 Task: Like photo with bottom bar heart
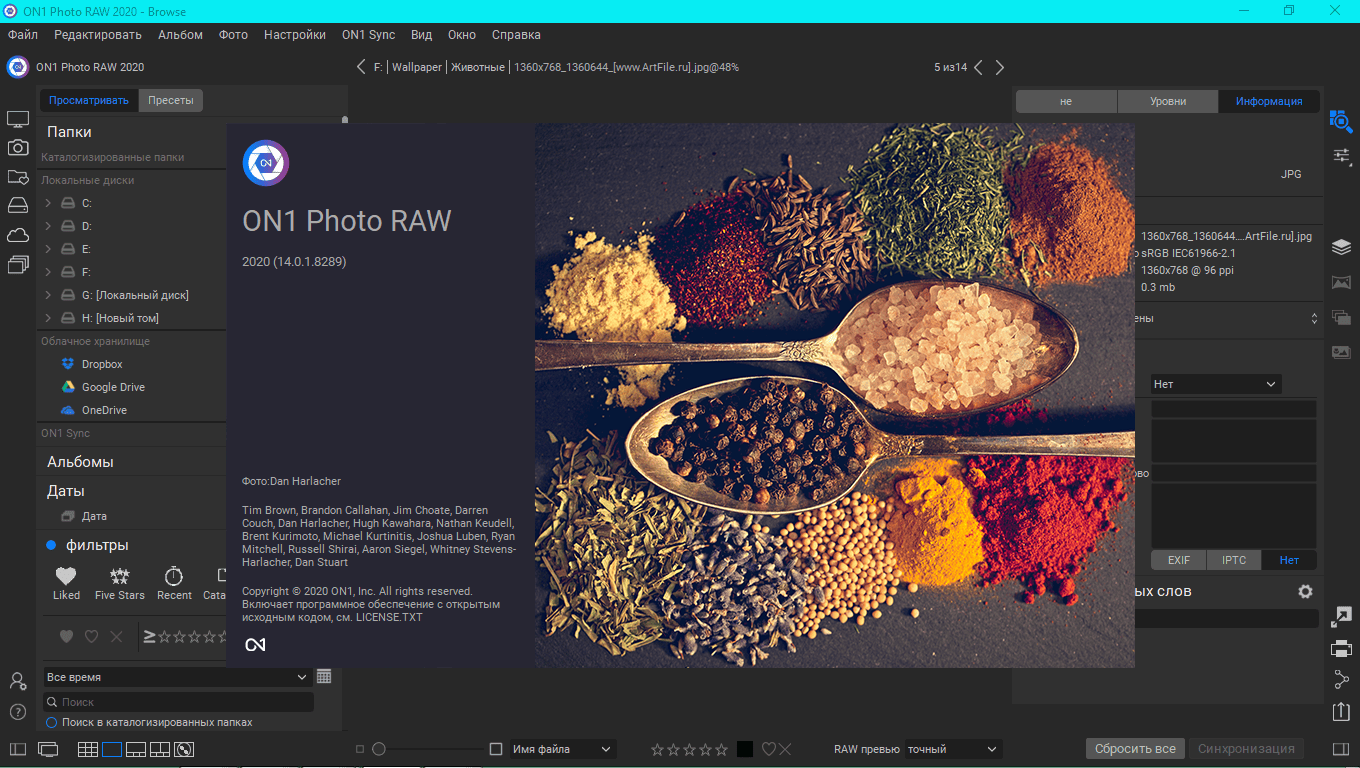(x=768, y=749)
